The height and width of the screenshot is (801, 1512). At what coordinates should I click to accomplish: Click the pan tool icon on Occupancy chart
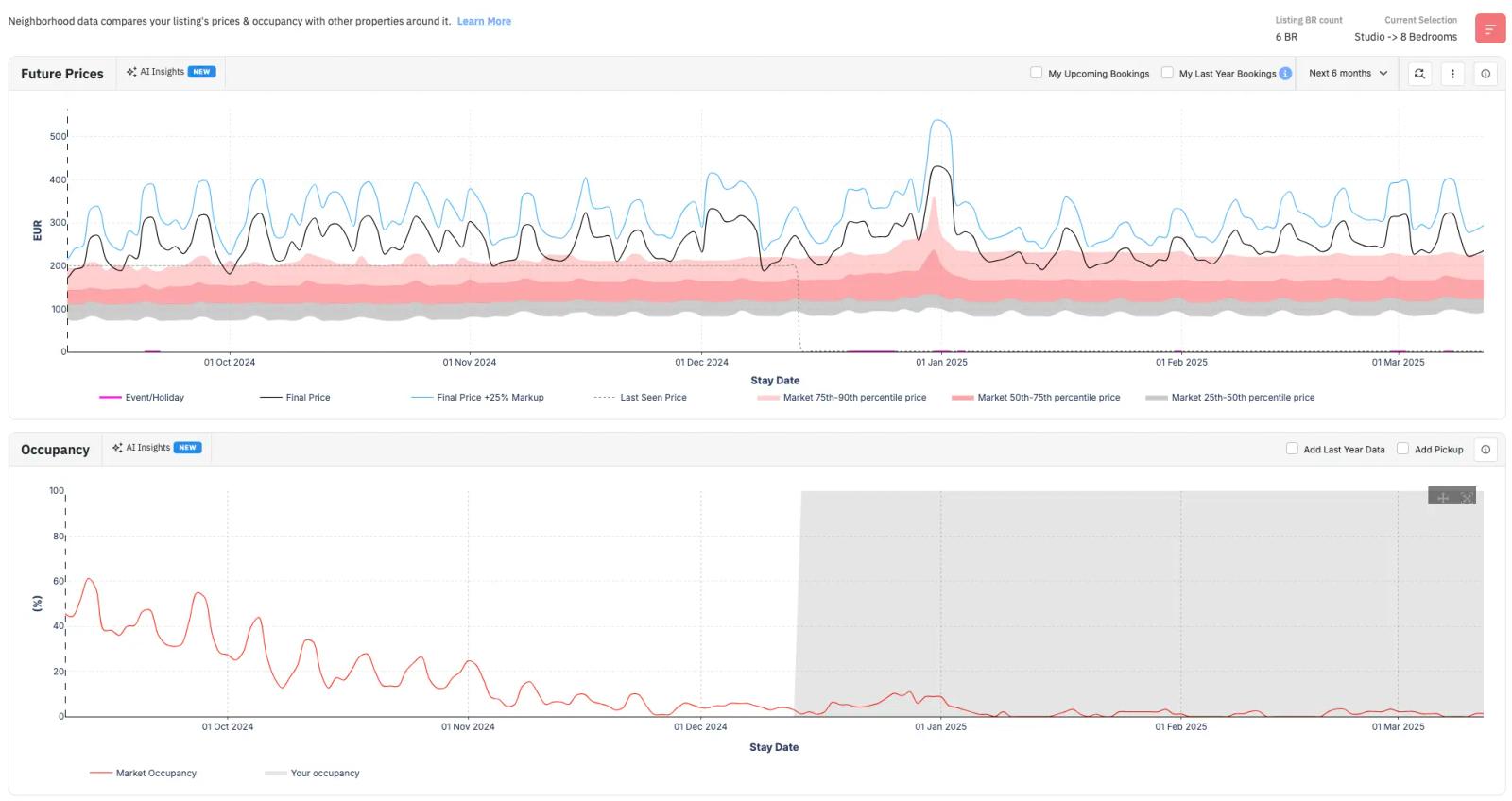1443,498
